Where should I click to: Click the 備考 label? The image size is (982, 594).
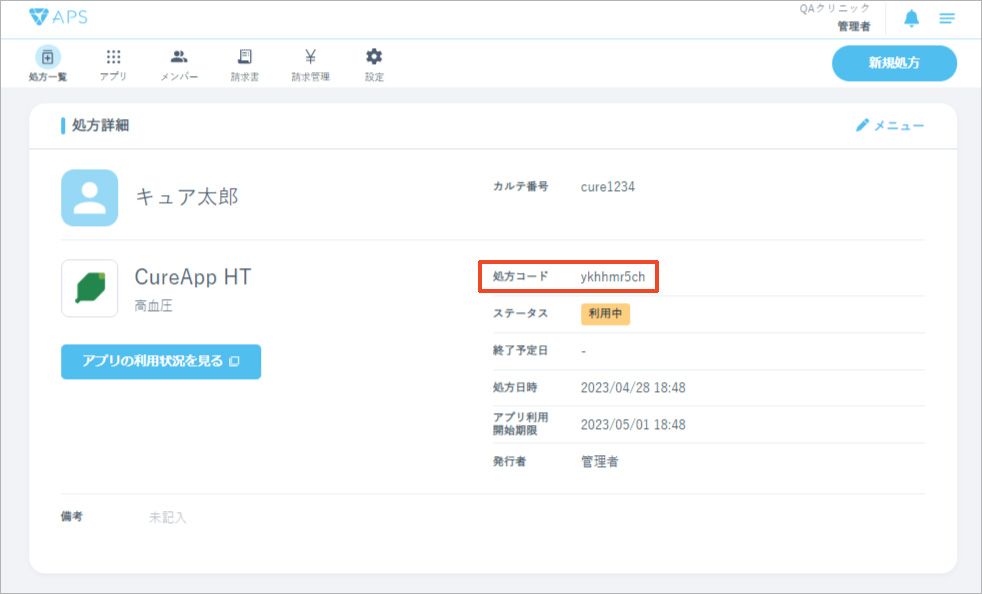point(72,516)
